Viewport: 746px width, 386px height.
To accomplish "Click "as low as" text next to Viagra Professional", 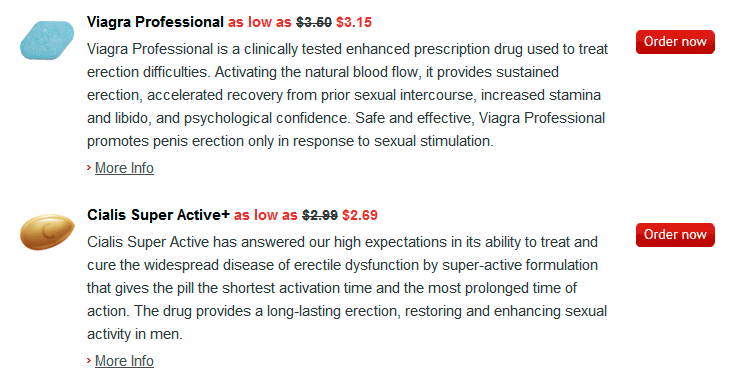I will [260, 22].
